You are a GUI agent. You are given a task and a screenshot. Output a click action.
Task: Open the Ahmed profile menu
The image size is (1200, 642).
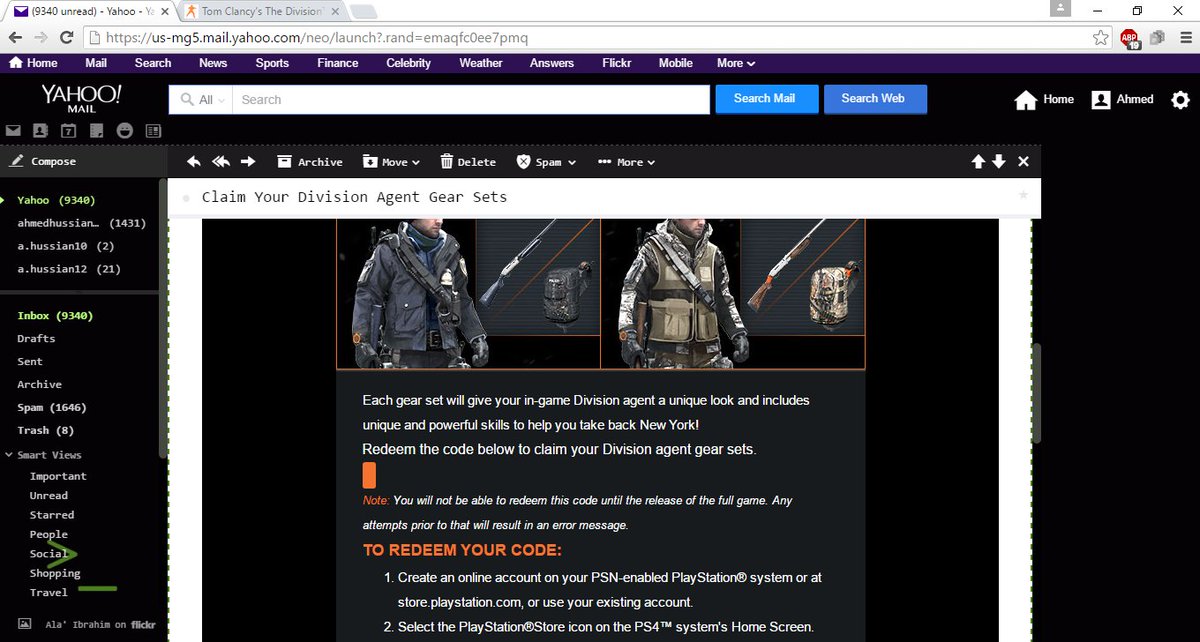1122,100
